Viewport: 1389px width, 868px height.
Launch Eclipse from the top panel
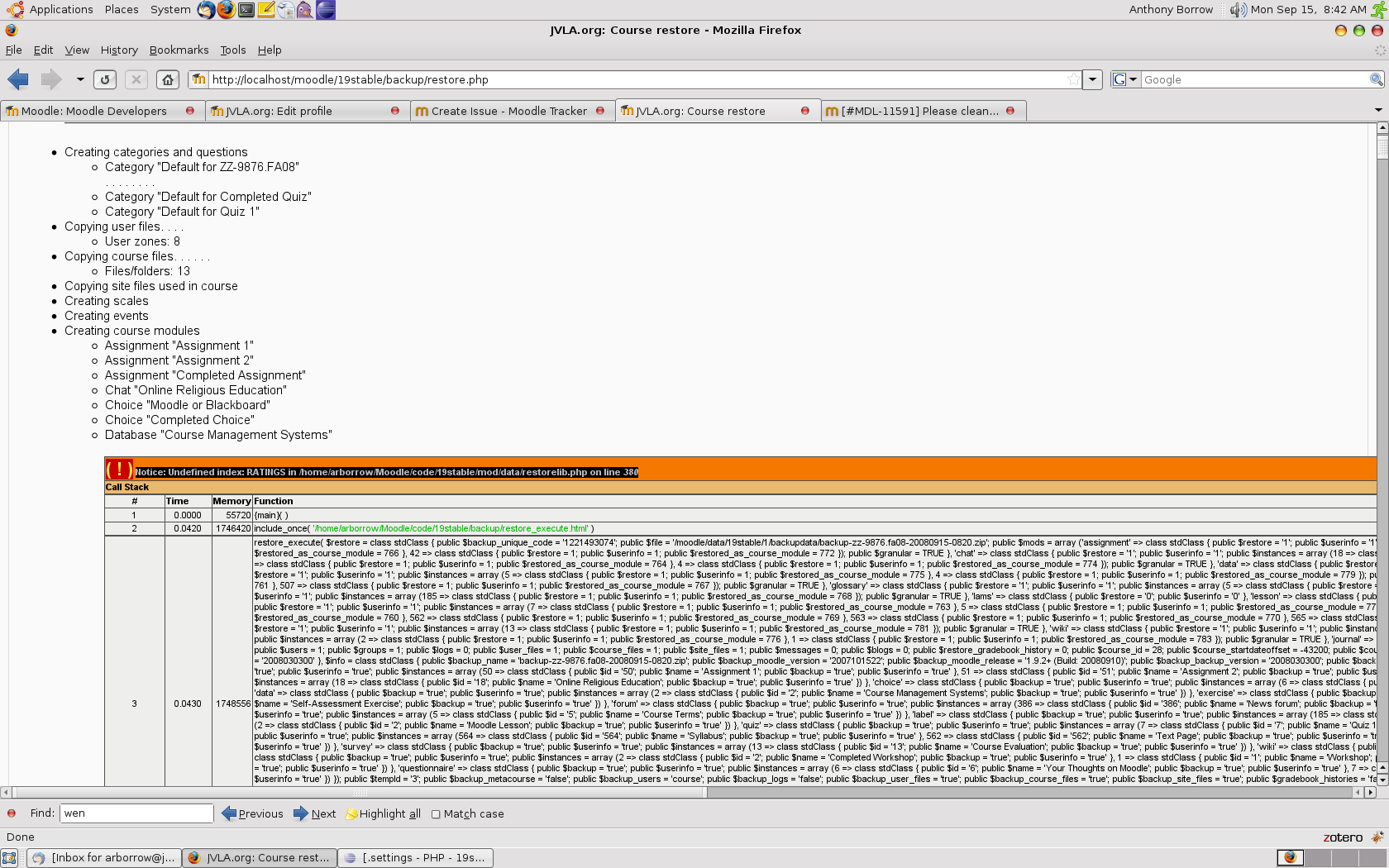[326, 10]
